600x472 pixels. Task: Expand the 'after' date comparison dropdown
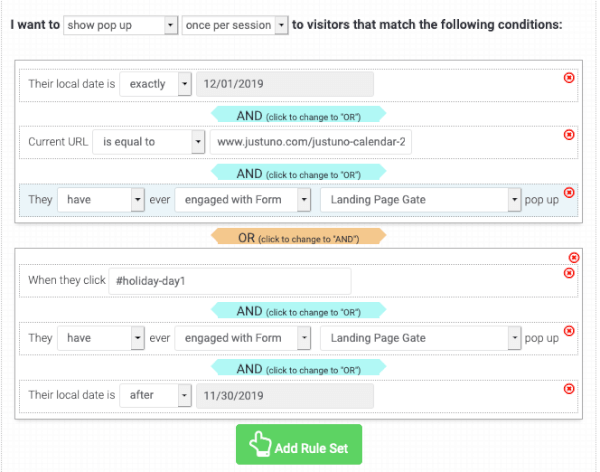(x=155, y=396)
